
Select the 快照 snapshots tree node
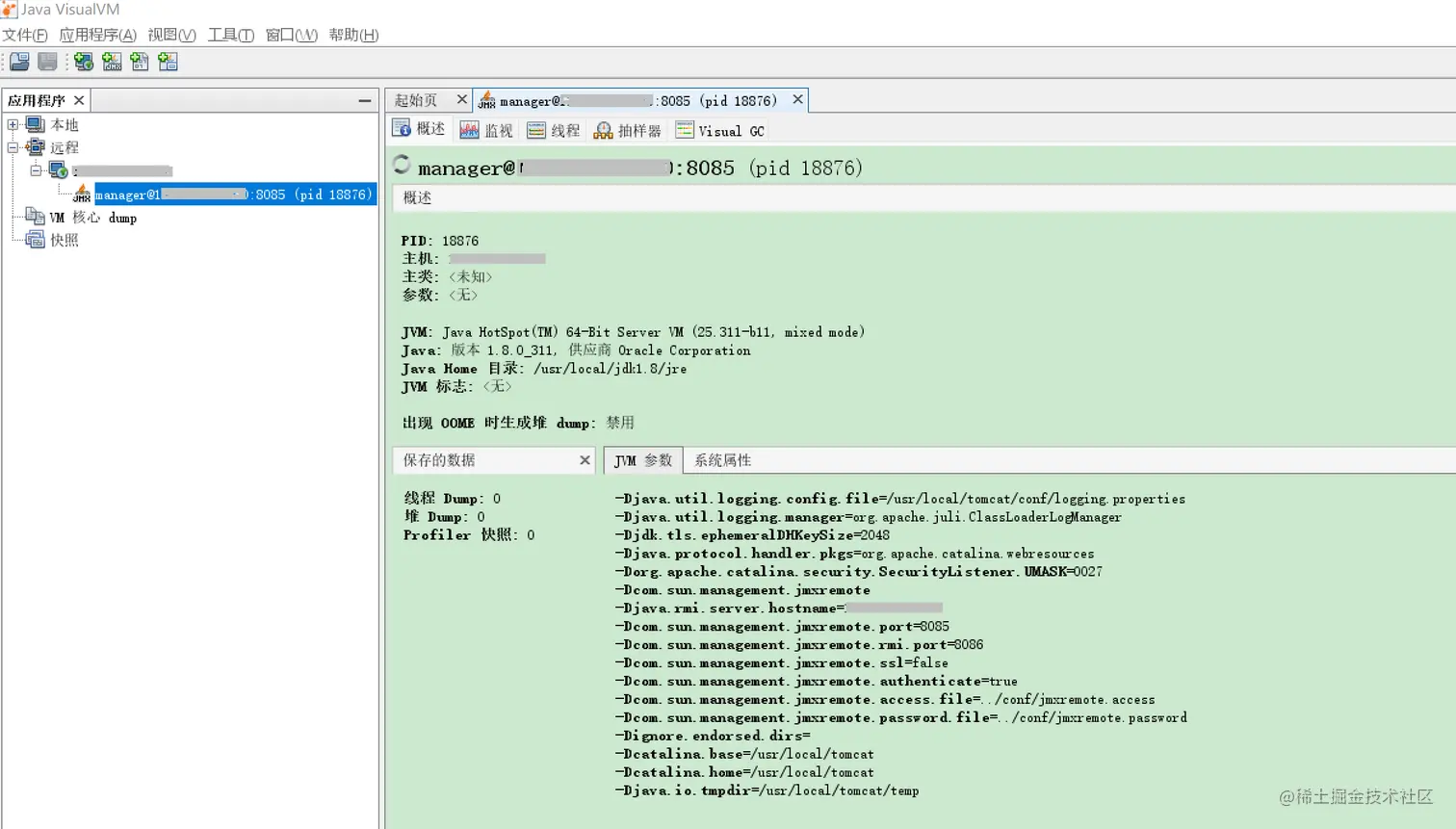tap(65, 240)
